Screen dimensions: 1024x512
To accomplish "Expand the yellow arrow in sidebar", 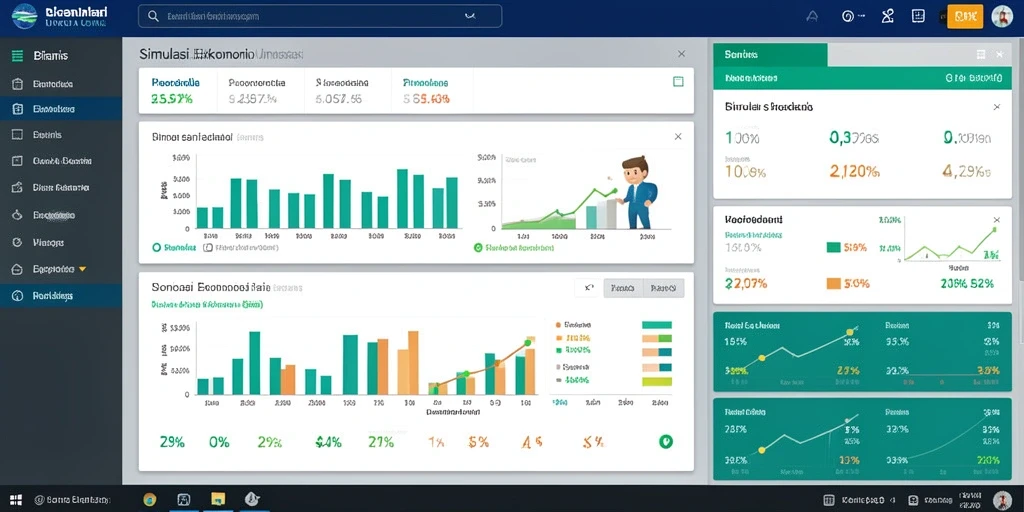I will point(82,268).
